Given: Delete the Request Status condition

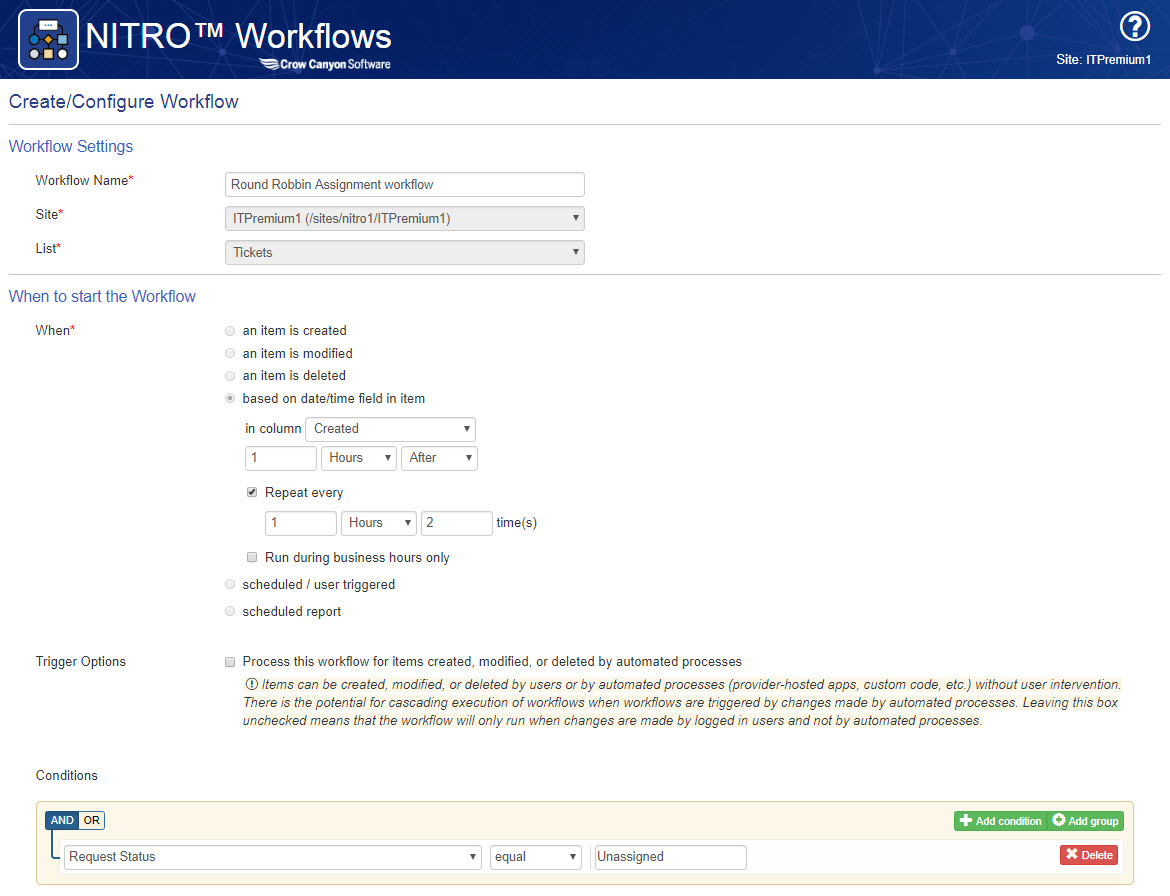Looking at the screenshot, I should [1089, 855].
